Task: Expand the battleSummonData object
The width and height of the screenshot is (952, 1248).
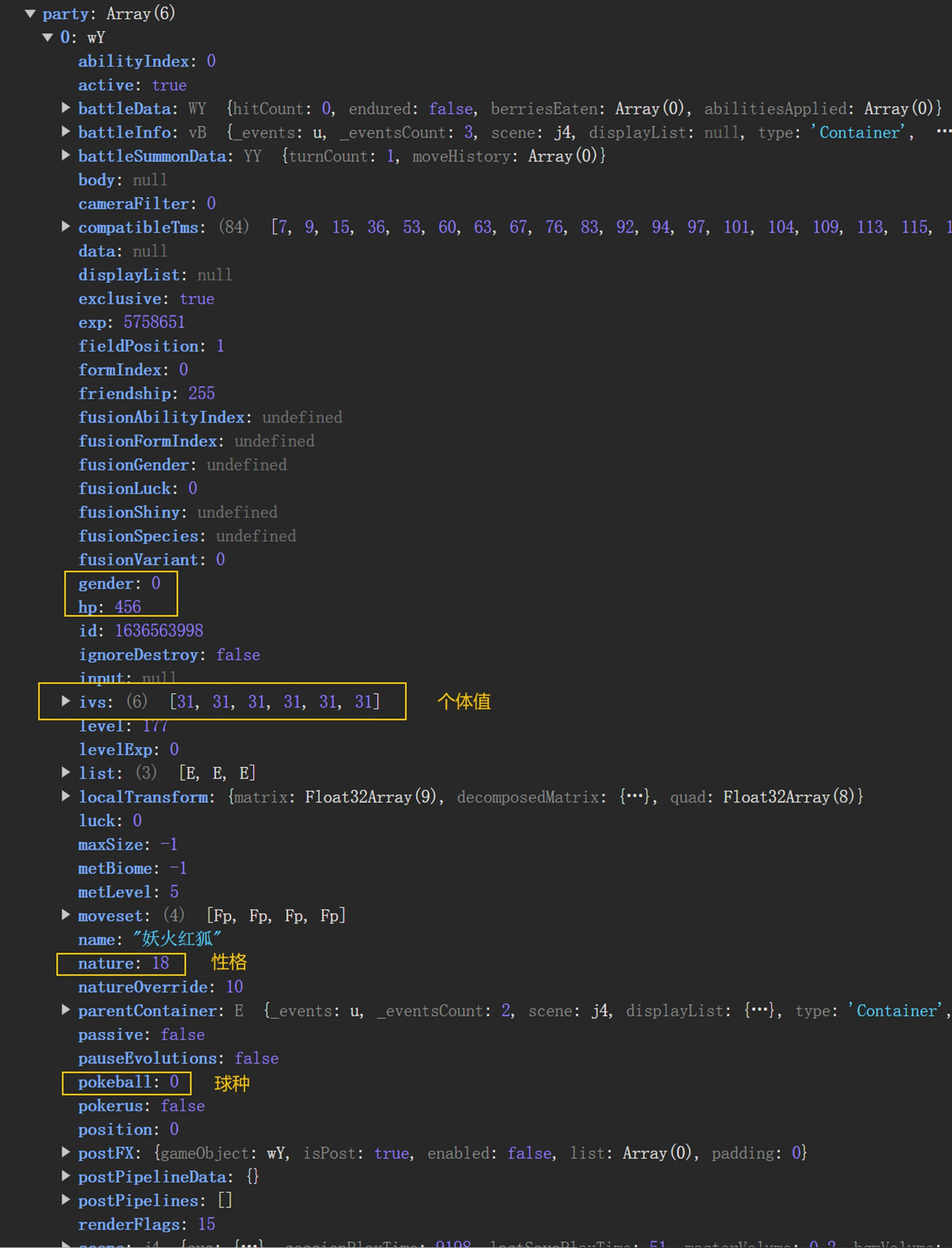Action: coord(66,156)
